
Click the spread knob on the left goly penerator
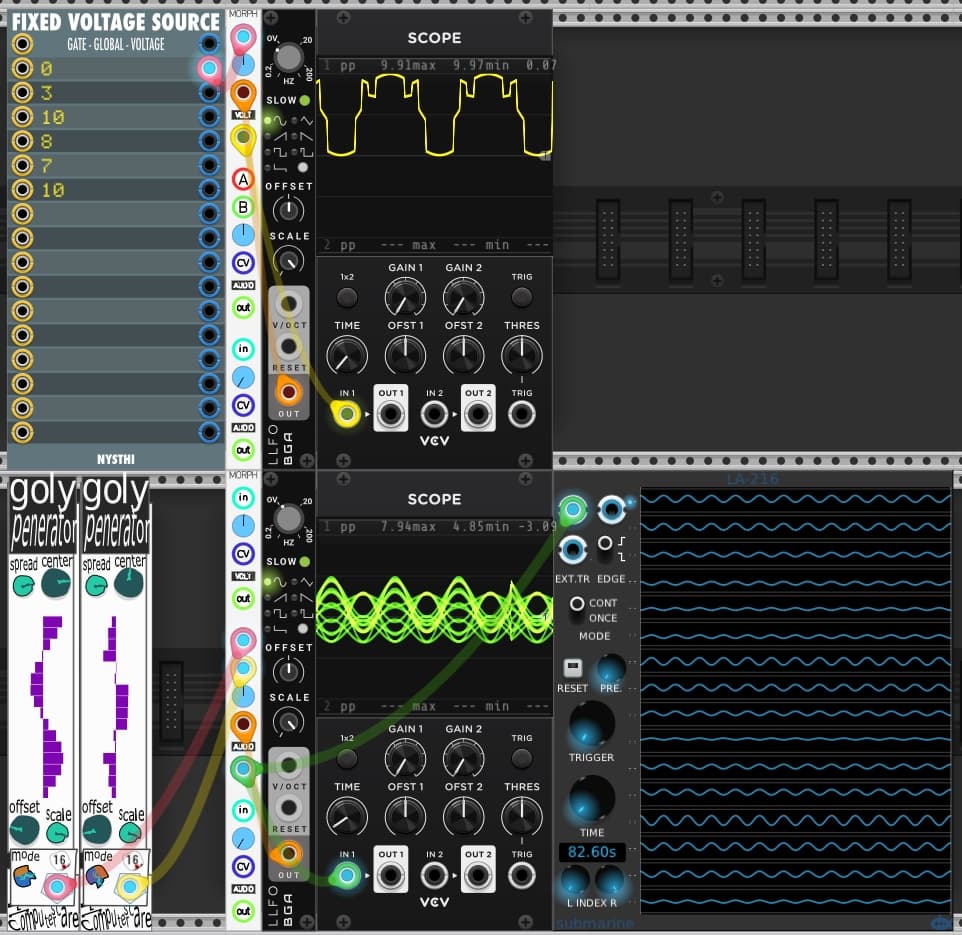tap(23, 585)
